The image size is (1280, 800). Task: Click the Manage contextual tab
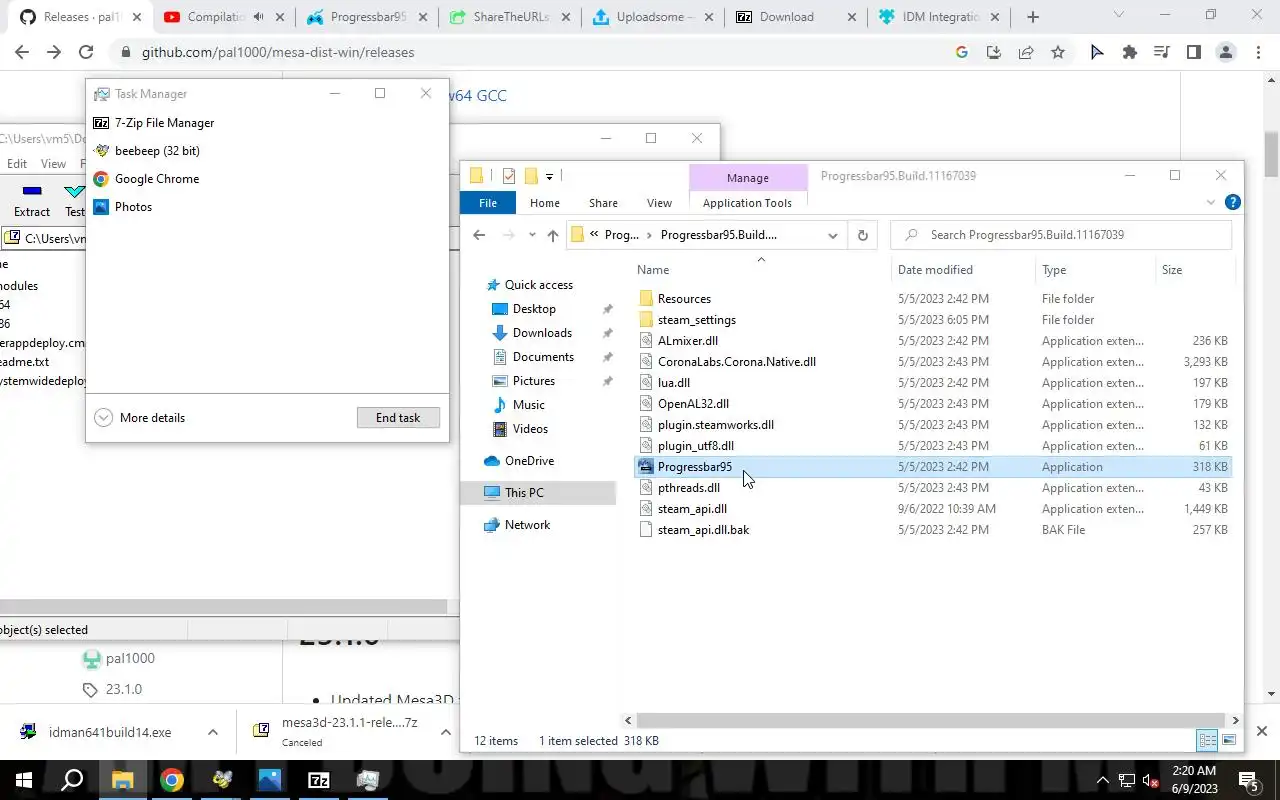(x=748, y=178)
